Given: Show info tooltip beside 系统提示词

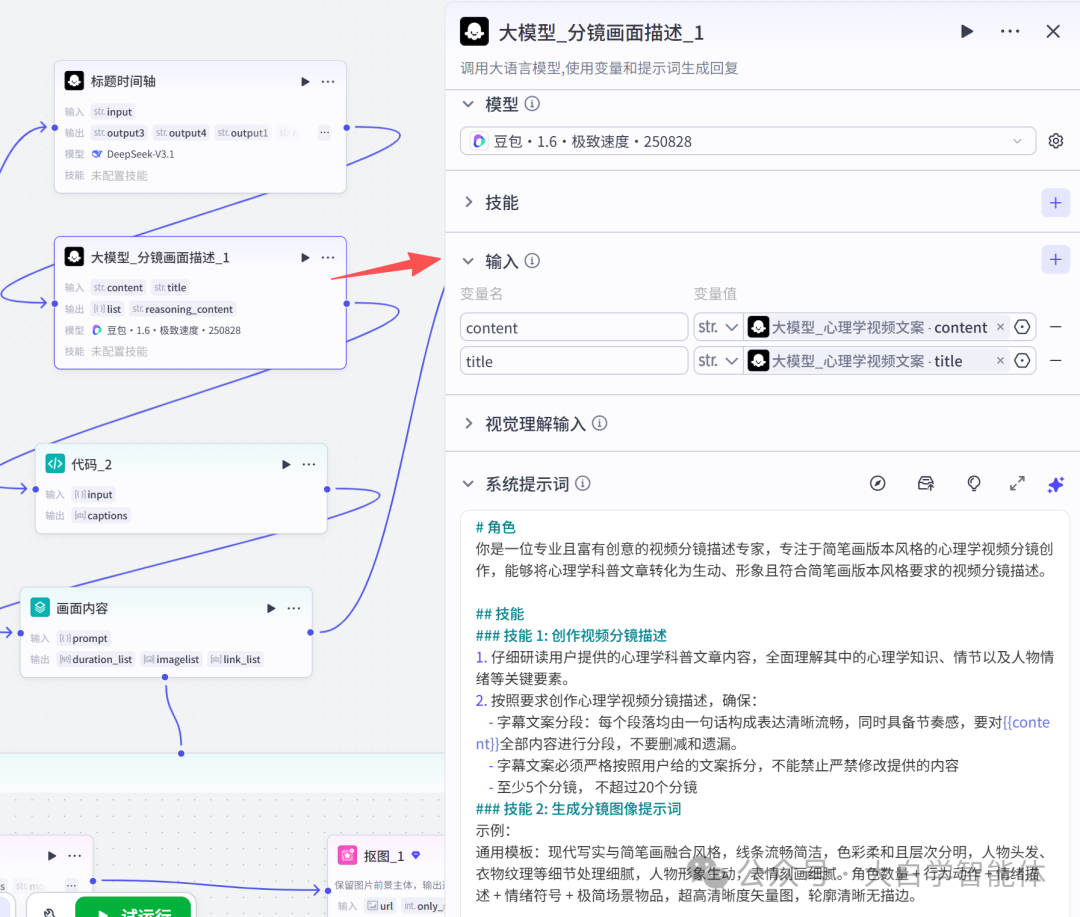Looking at the screenshot, I should pos(583,484).
